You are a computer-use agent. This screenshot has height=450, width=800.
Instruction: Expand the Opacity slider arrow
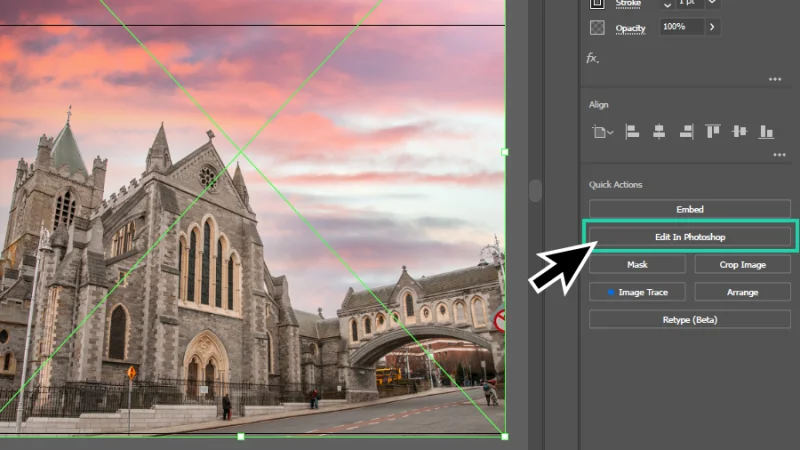click(712, 27)
